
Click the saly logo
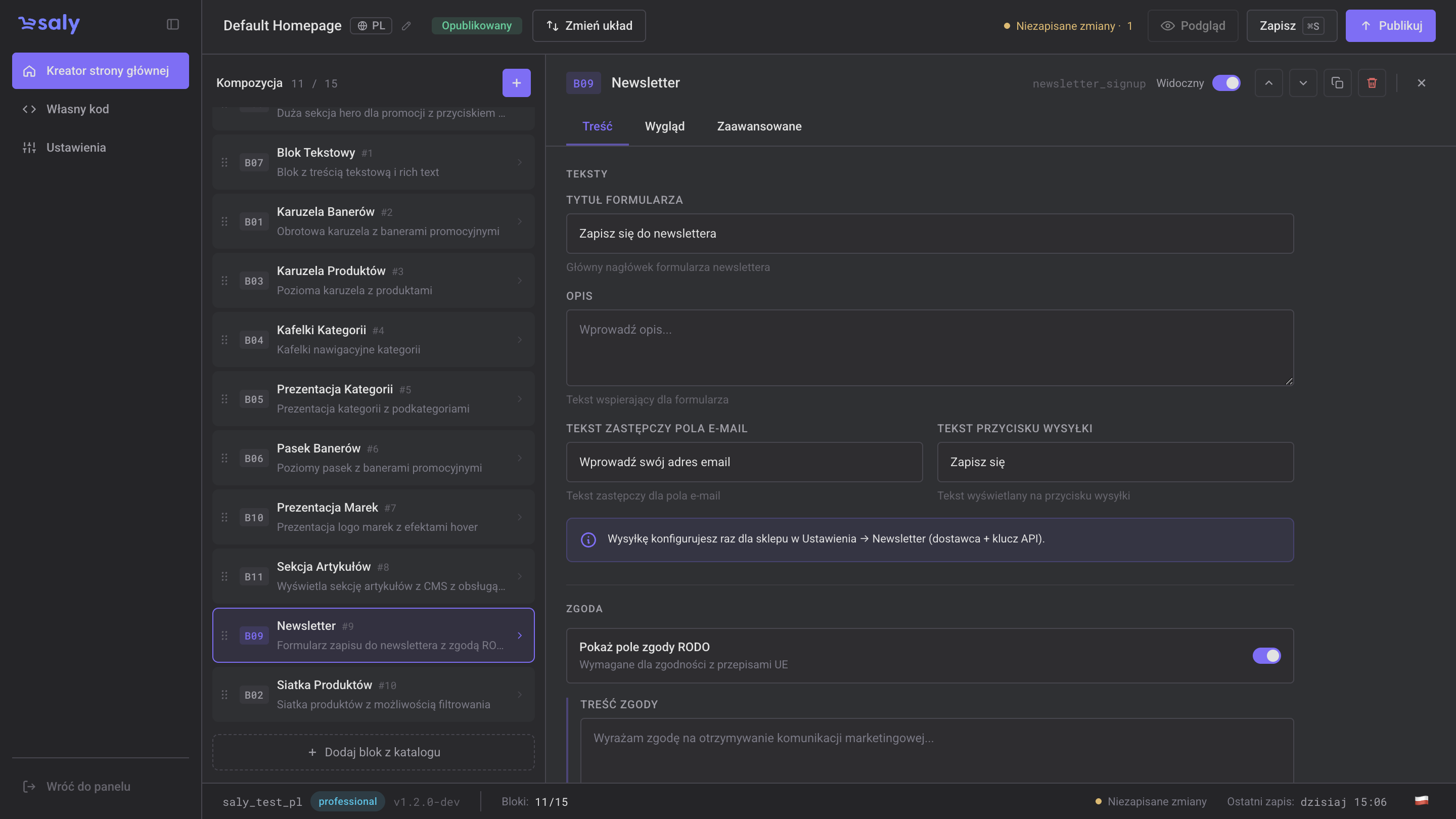(50, 24)
